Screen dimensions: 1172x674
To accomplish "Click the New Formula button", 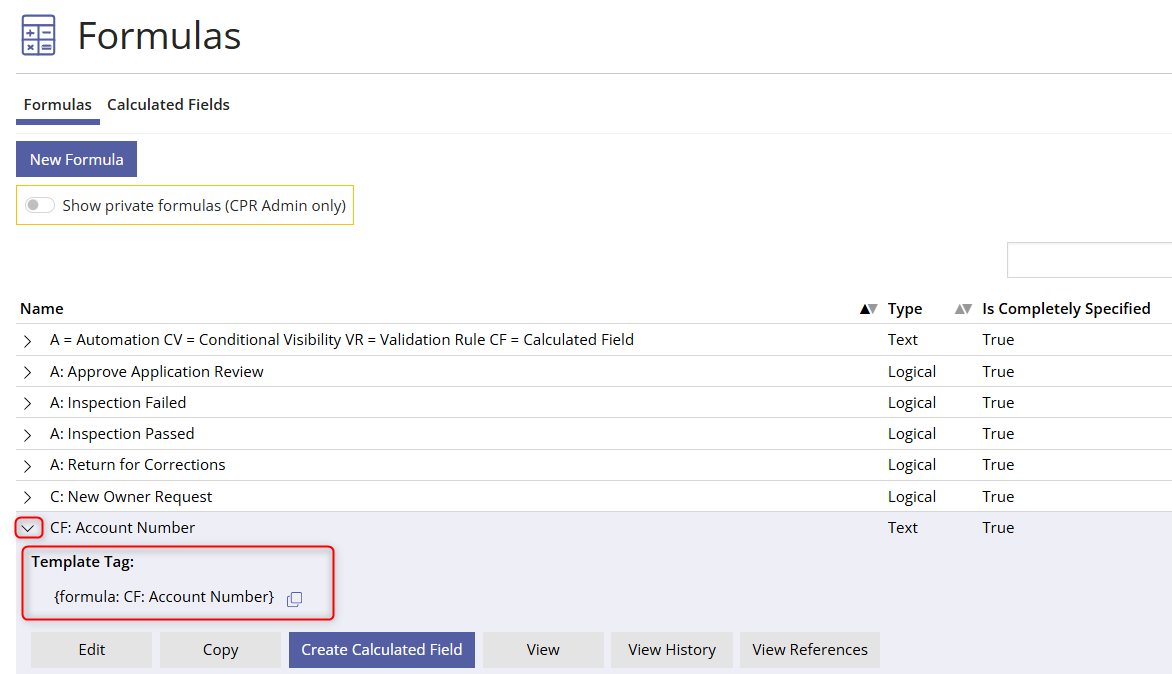I will (76, 159).
